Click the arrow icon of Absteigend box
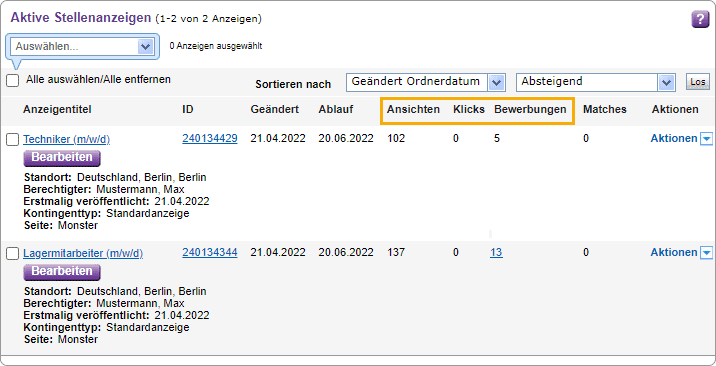The width and height of the screenshot is (716, 366). 666,83
